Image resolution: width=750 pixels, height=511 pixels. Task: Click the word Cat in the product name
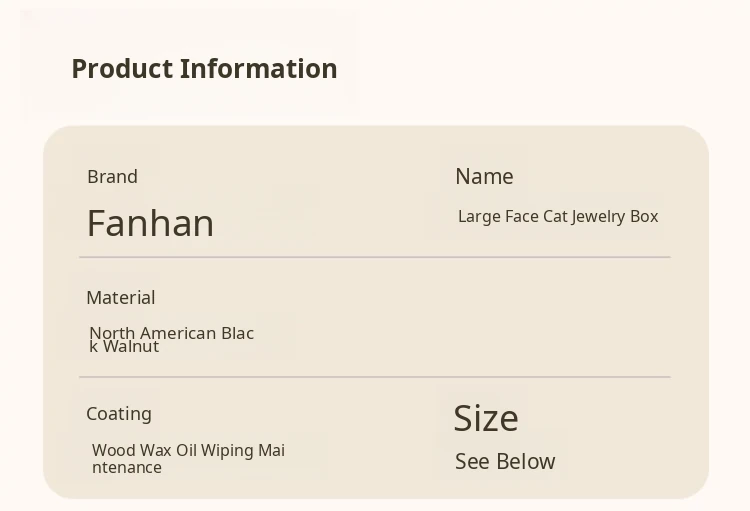tap(555, 217)
